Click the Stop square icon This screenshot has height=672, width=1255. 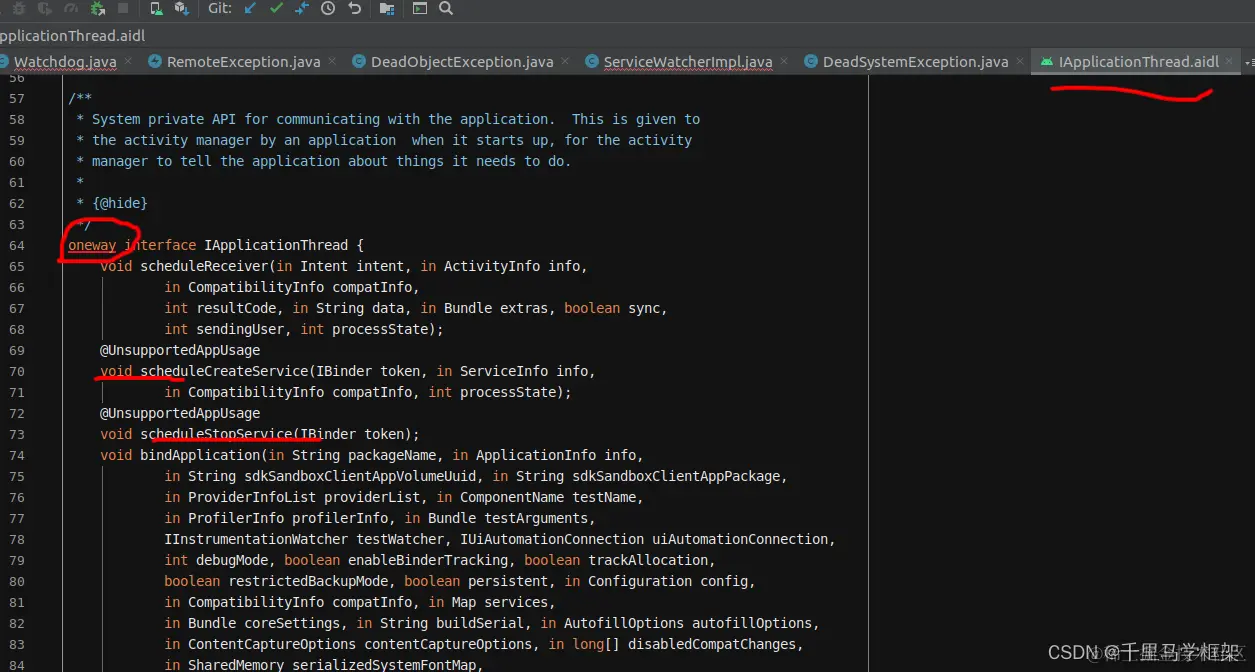[123, 8]
